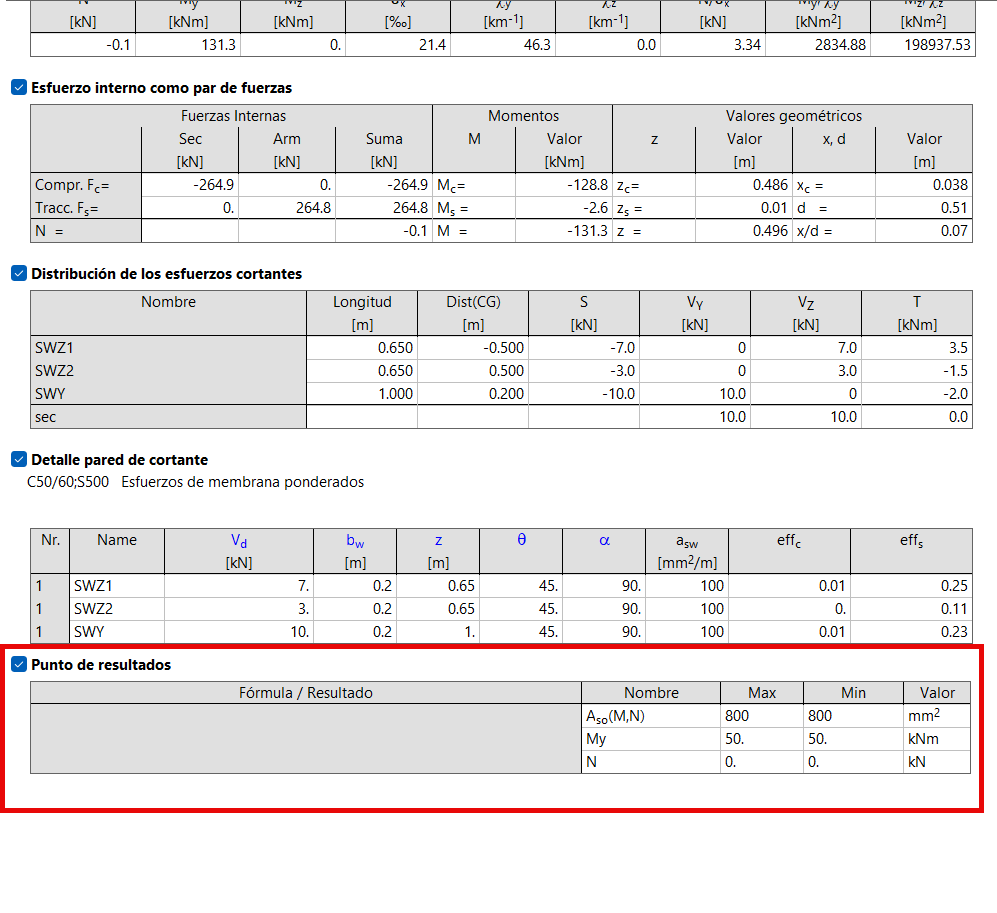Screen dimensions: 997x913
Task: Select the My Max value cell
Action: [761, 739]
